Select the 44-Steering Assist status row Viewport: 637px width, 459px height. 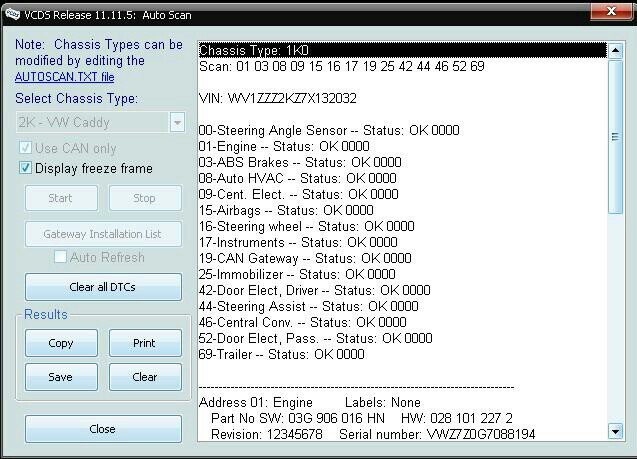coord(403,306)
